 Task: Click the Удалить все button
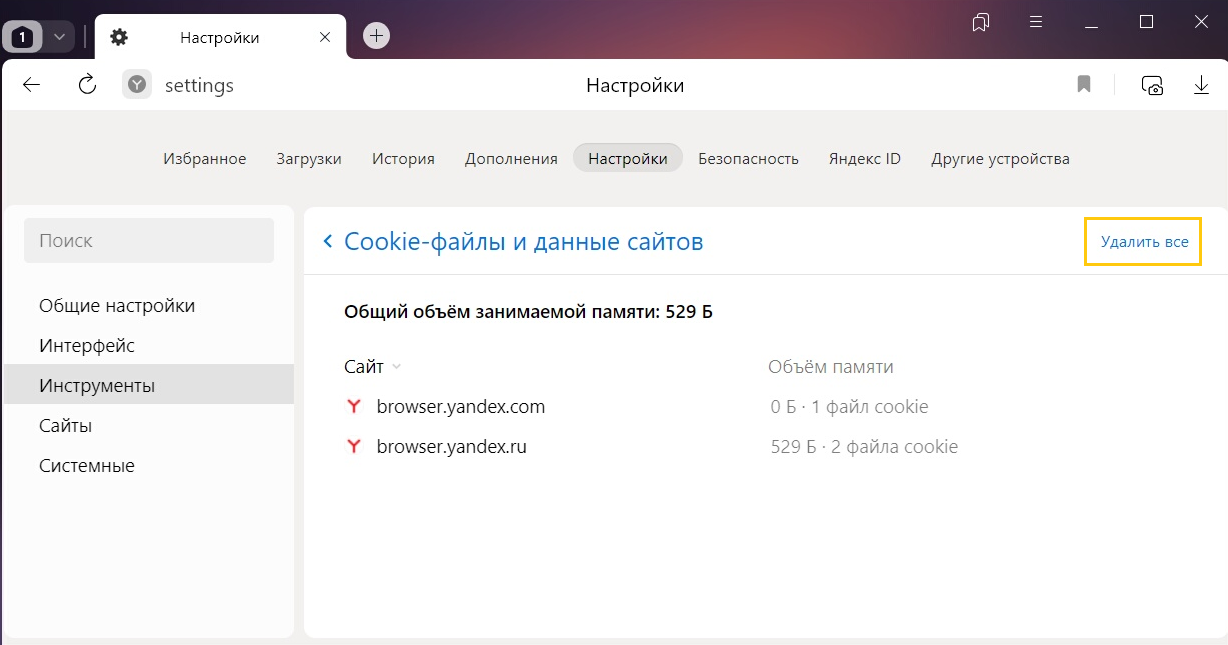tap(1143, 242)
